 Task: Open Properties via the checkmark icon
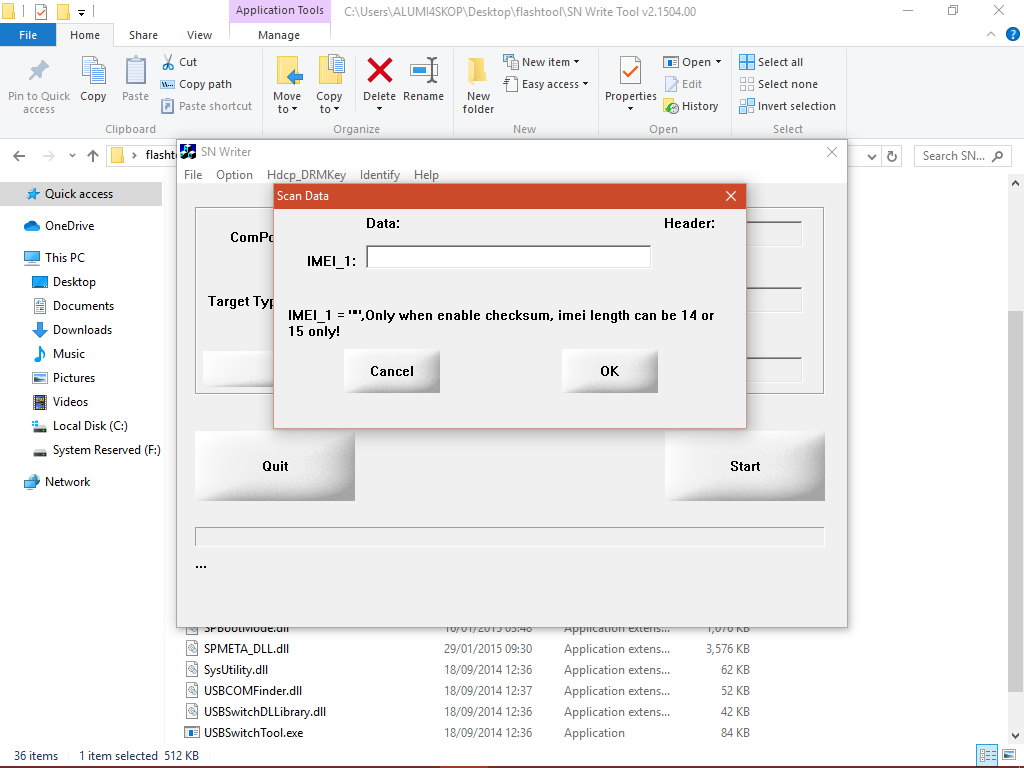click(x=630, y=71)
